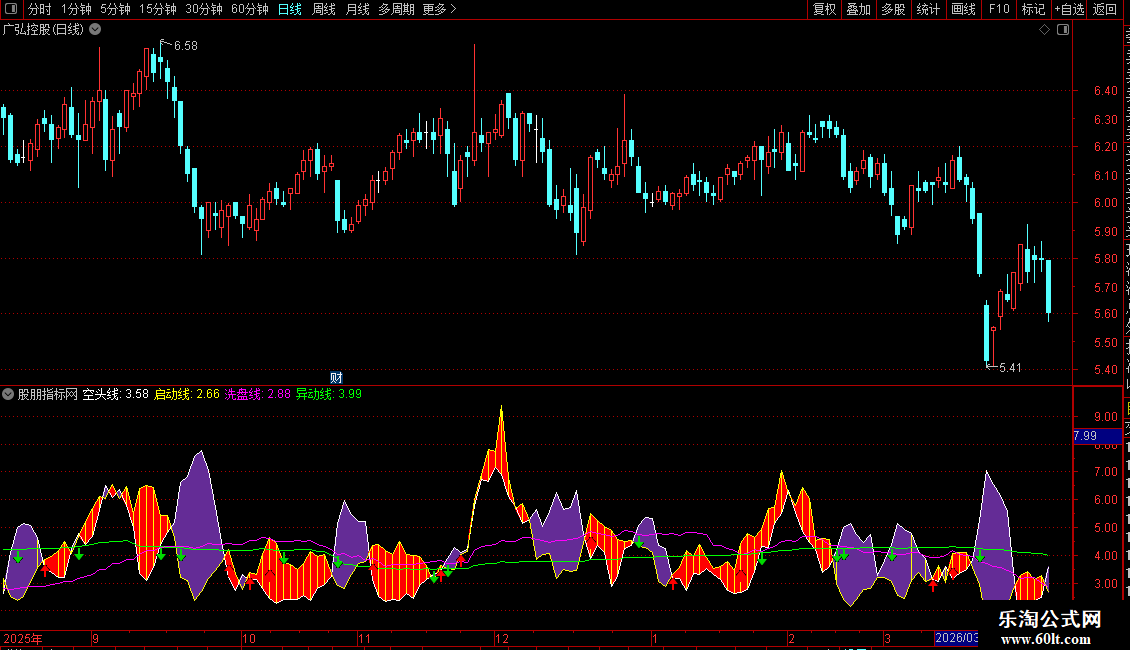Select the 60分钟 period tab
1130x650 pixels.
pos(250,9)
